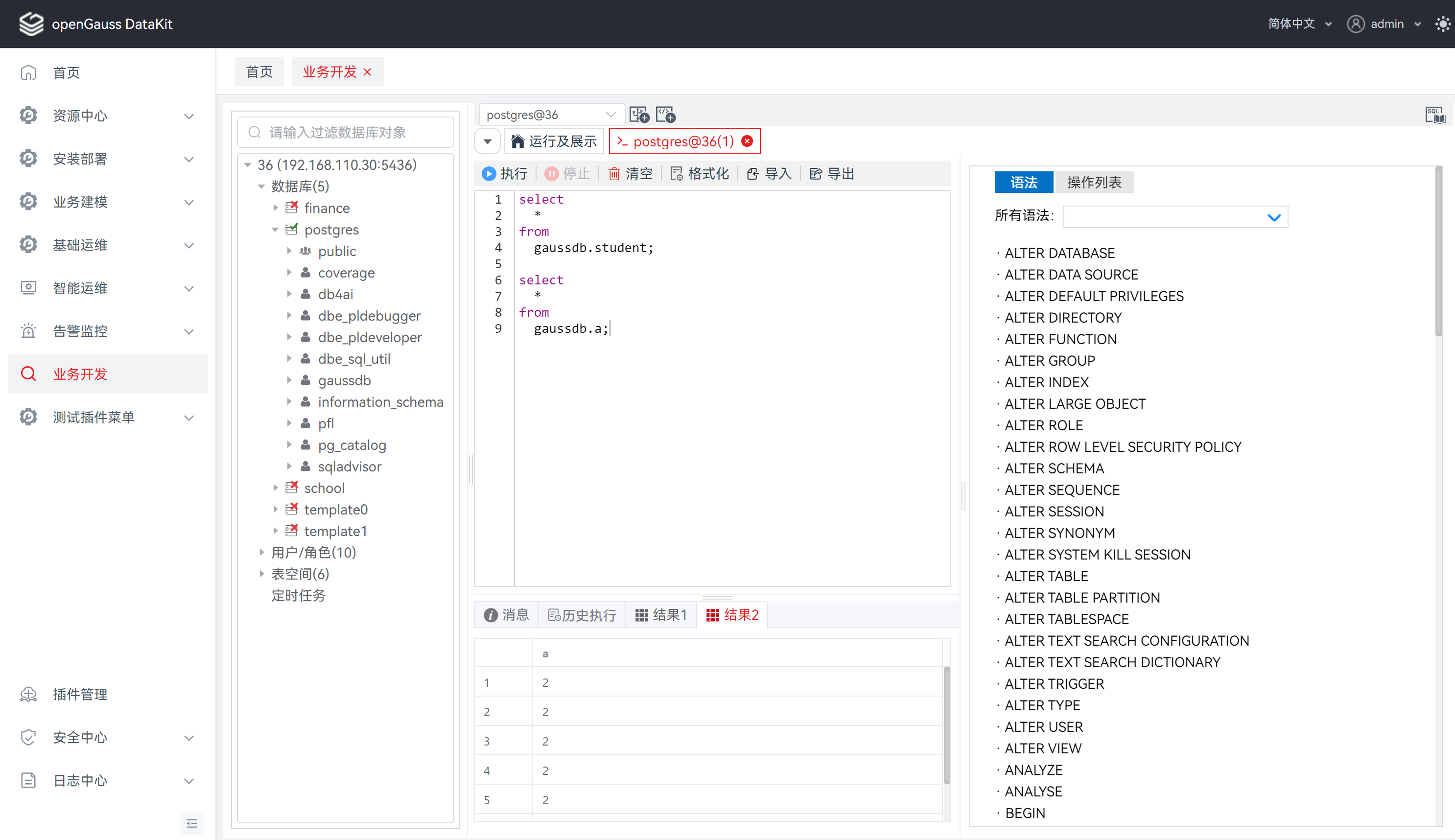Open the tab list dropdown arrow

(488, 141)
